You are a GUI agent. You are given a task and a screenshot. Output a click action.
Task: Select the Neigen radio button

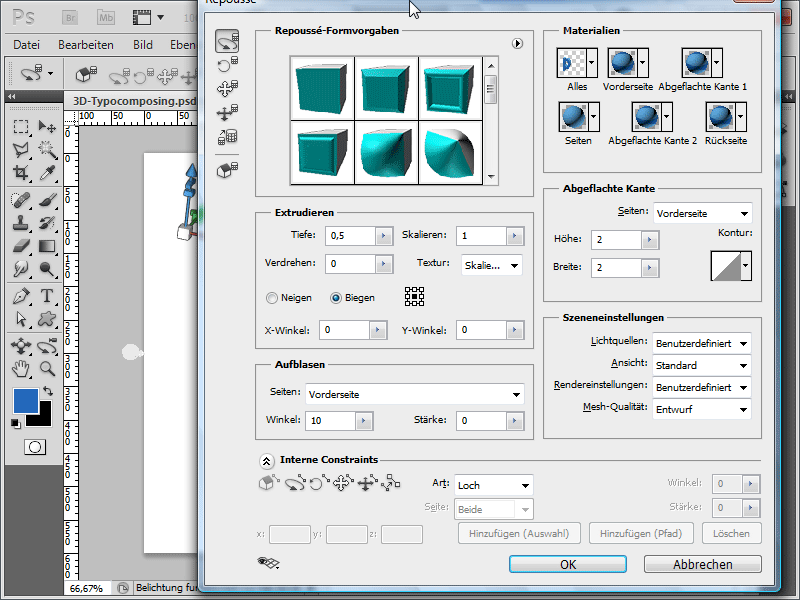[272, 298]
